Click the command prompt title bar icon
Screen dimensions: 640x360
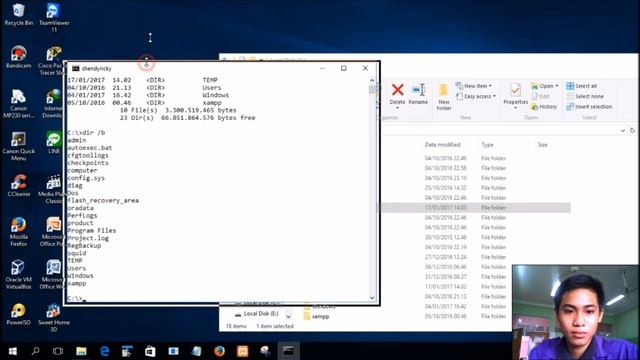point(76,68)
